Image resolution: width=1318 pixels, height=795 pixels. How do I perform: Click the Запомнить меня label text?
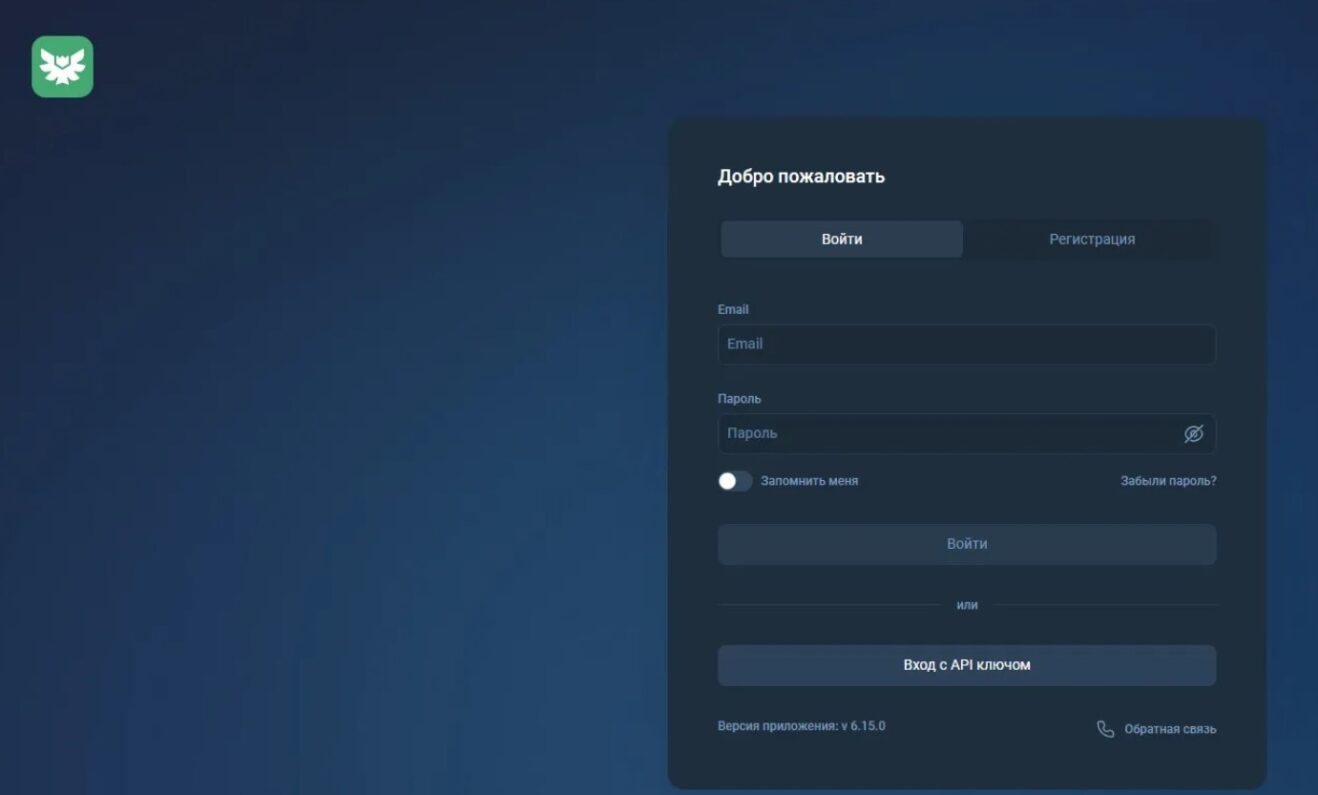click(x=809, y=481)
